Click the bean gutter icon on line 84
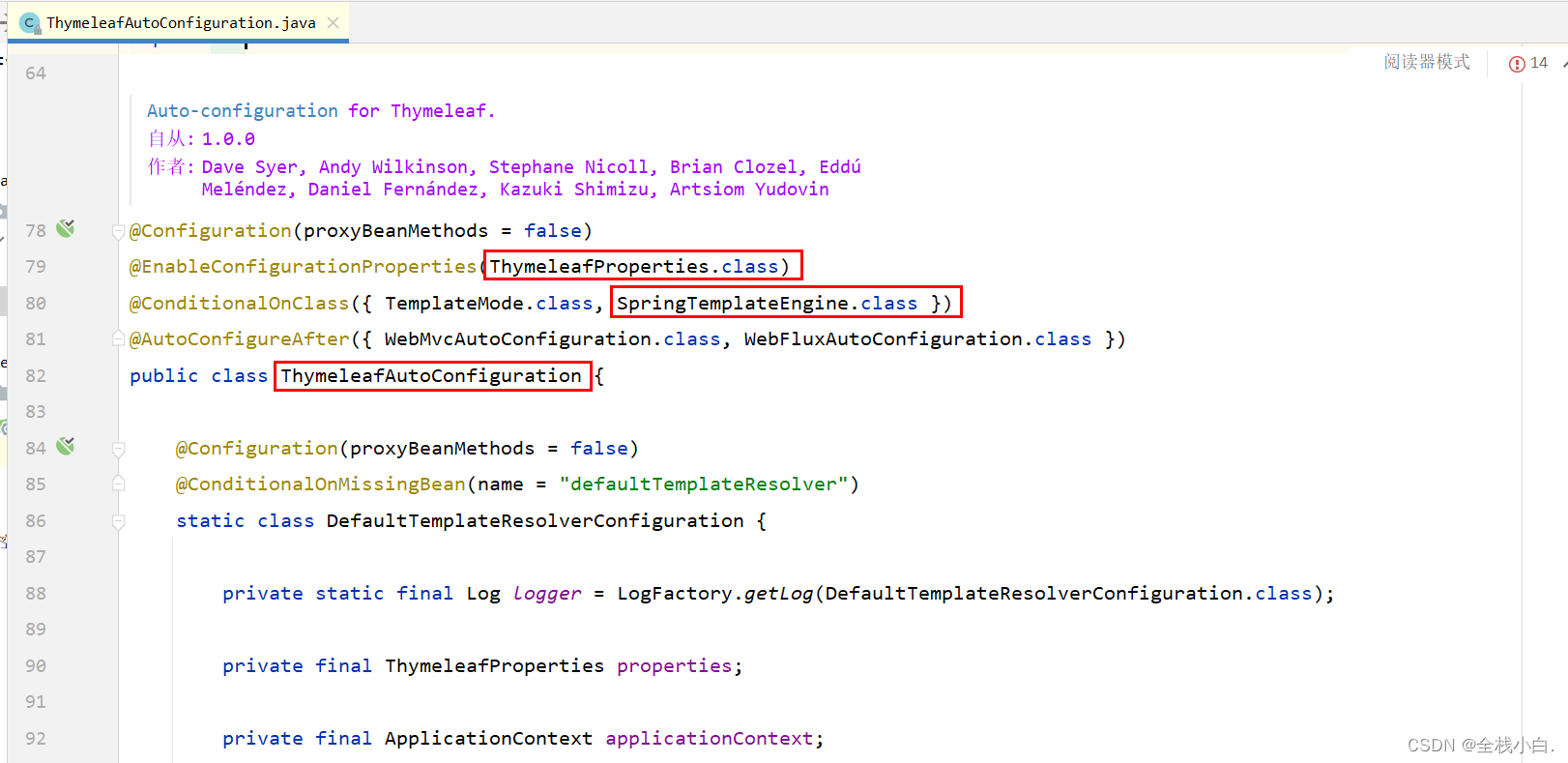The height and width of the screenshot is (763, 1568). click(x=65, y=447)
